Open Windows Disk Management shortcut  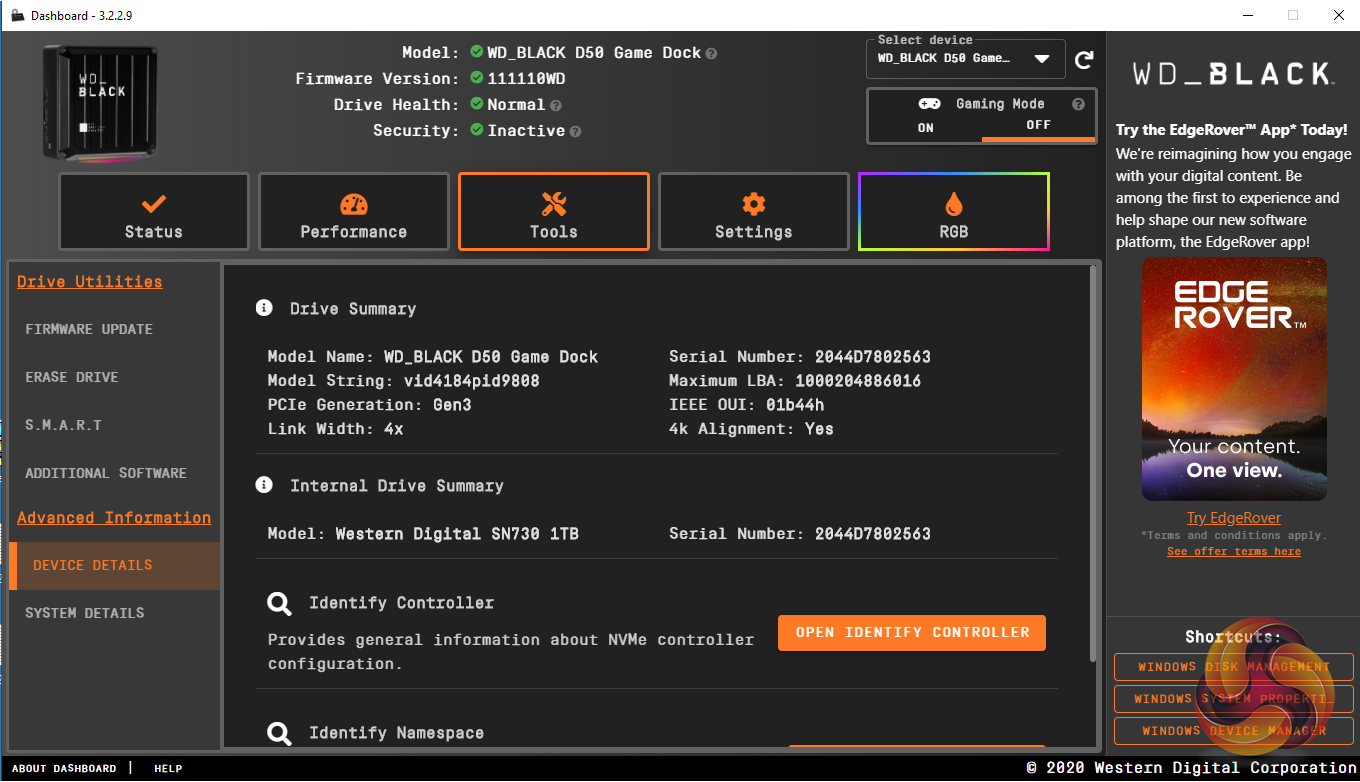pyautogui.click(x=1233, y=667)
